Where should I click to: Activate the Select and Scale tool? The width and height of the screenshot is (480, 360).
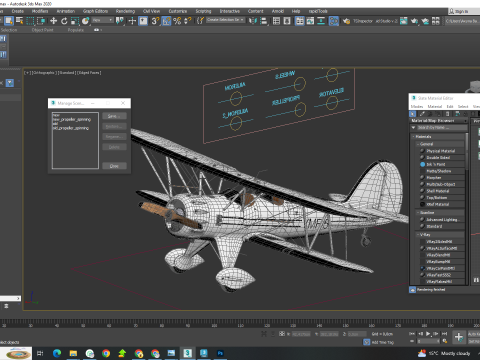pos(75,21)
